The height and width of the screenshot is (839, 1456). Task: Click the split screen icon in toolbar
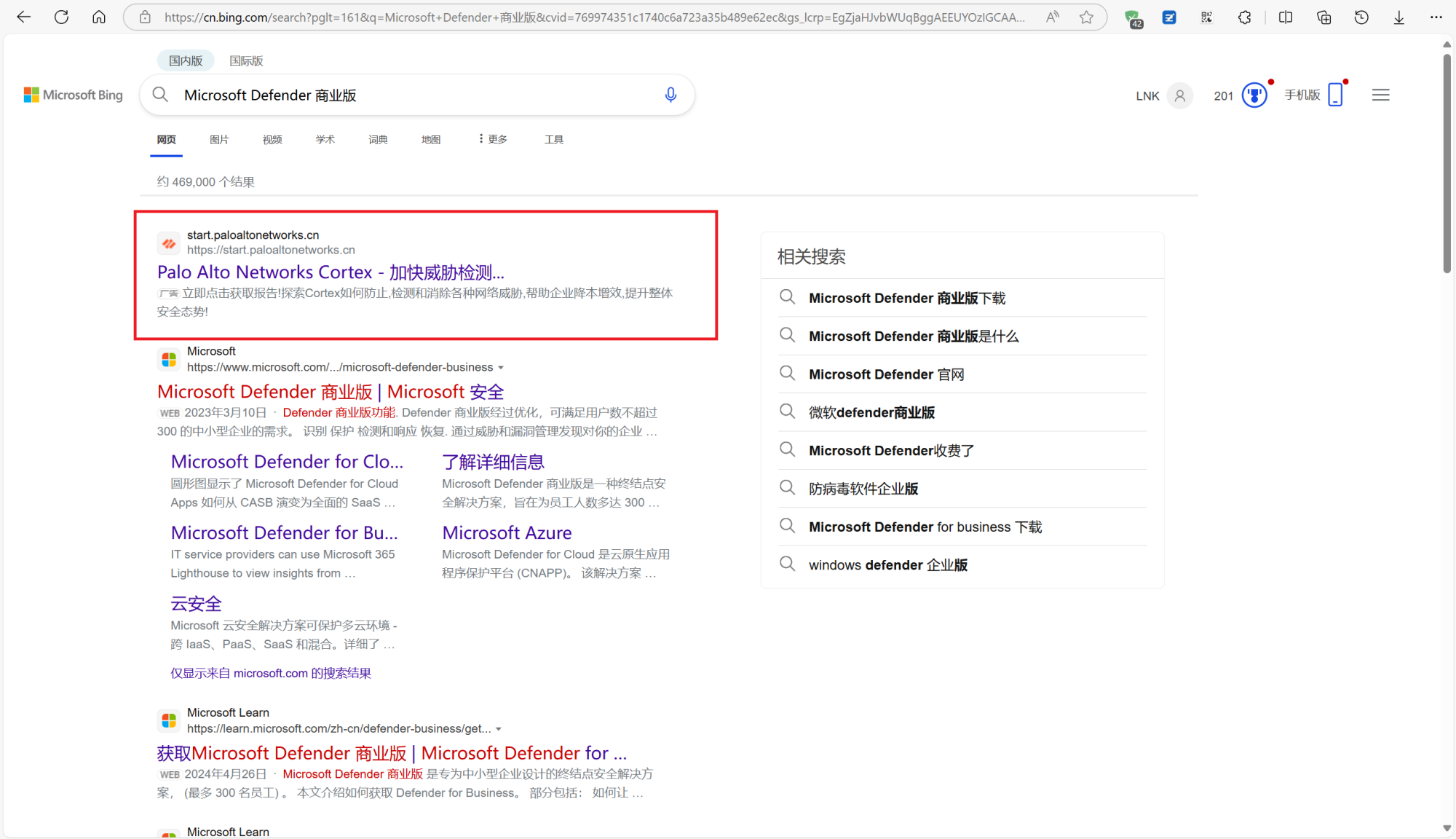coord(1286,17)
